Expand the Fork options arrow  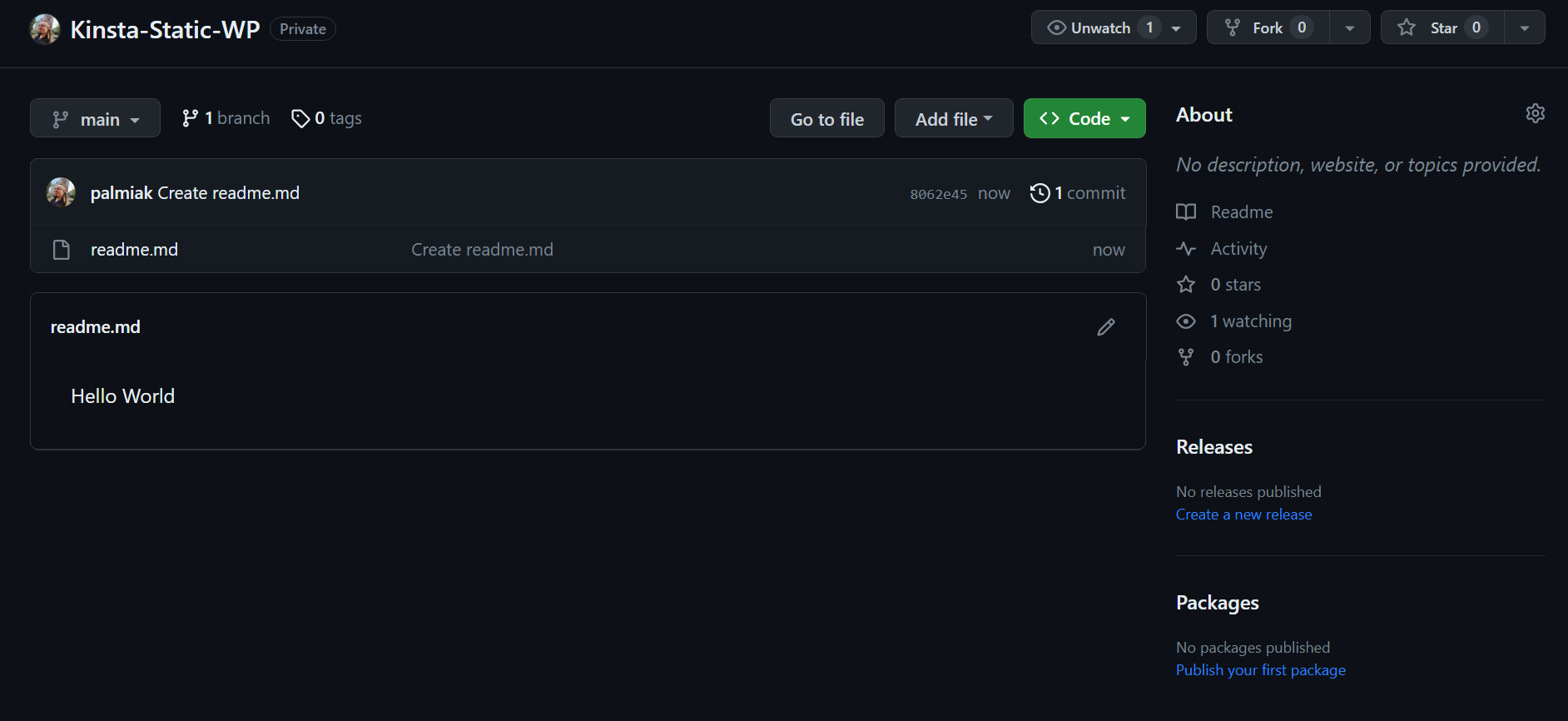click(x=1349, y=27)
